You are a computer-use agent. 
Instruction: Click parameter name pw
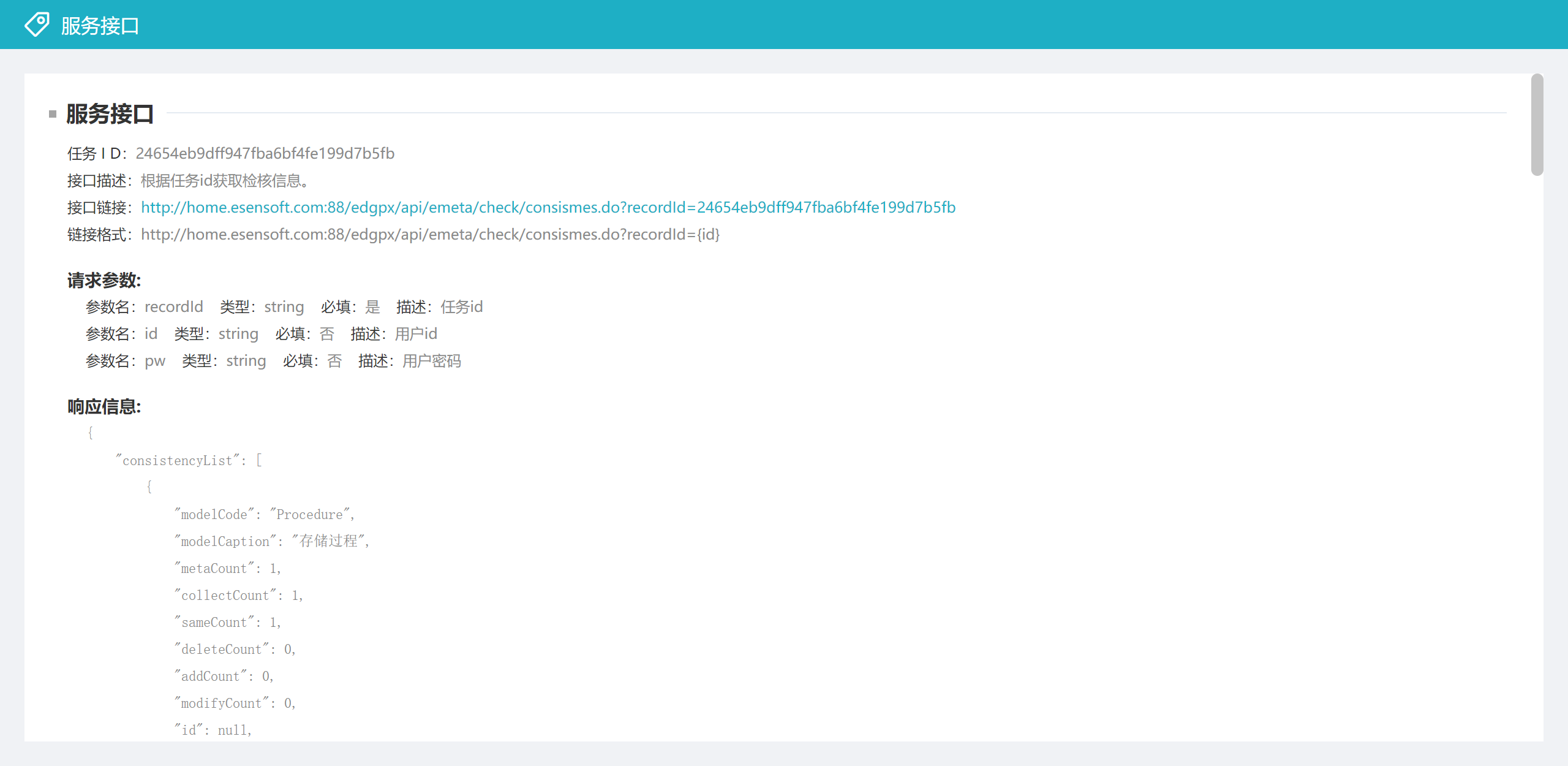[x=155, y=361]
